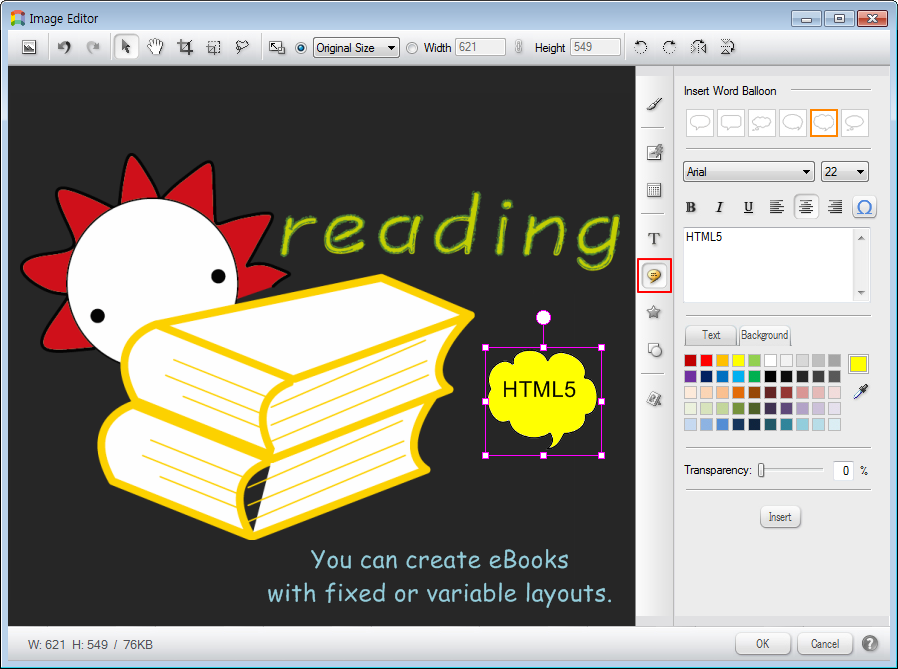Select the Brush tool in sidebar

pos(654,104)
